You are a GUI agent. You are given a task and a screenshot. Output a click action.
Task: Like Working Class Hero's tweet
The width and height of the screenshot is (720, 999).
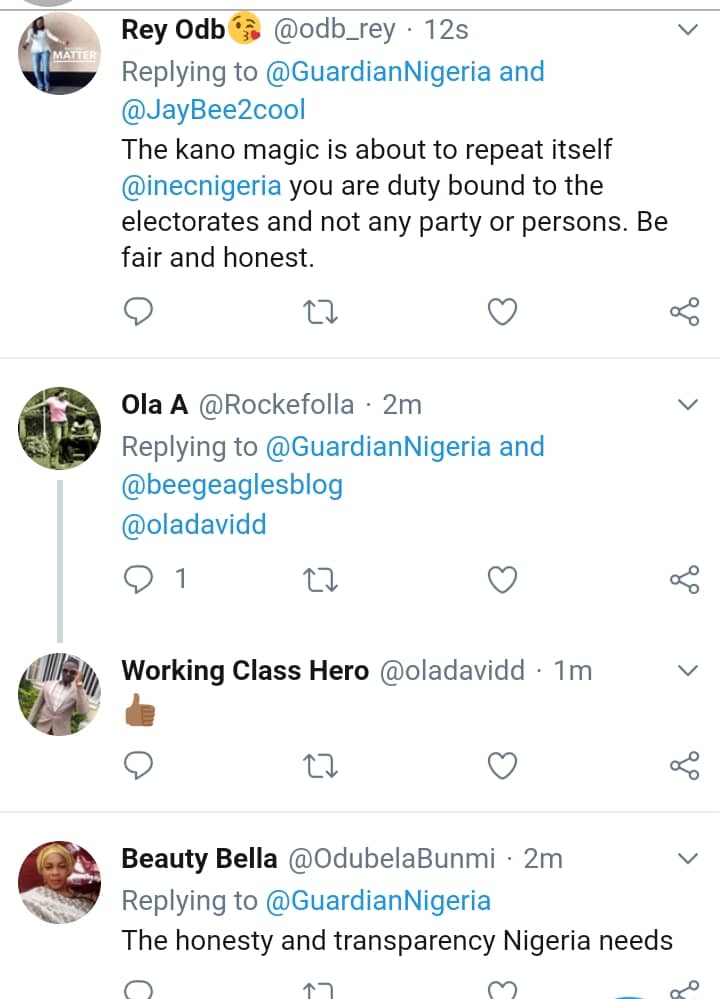click(502, 766)
